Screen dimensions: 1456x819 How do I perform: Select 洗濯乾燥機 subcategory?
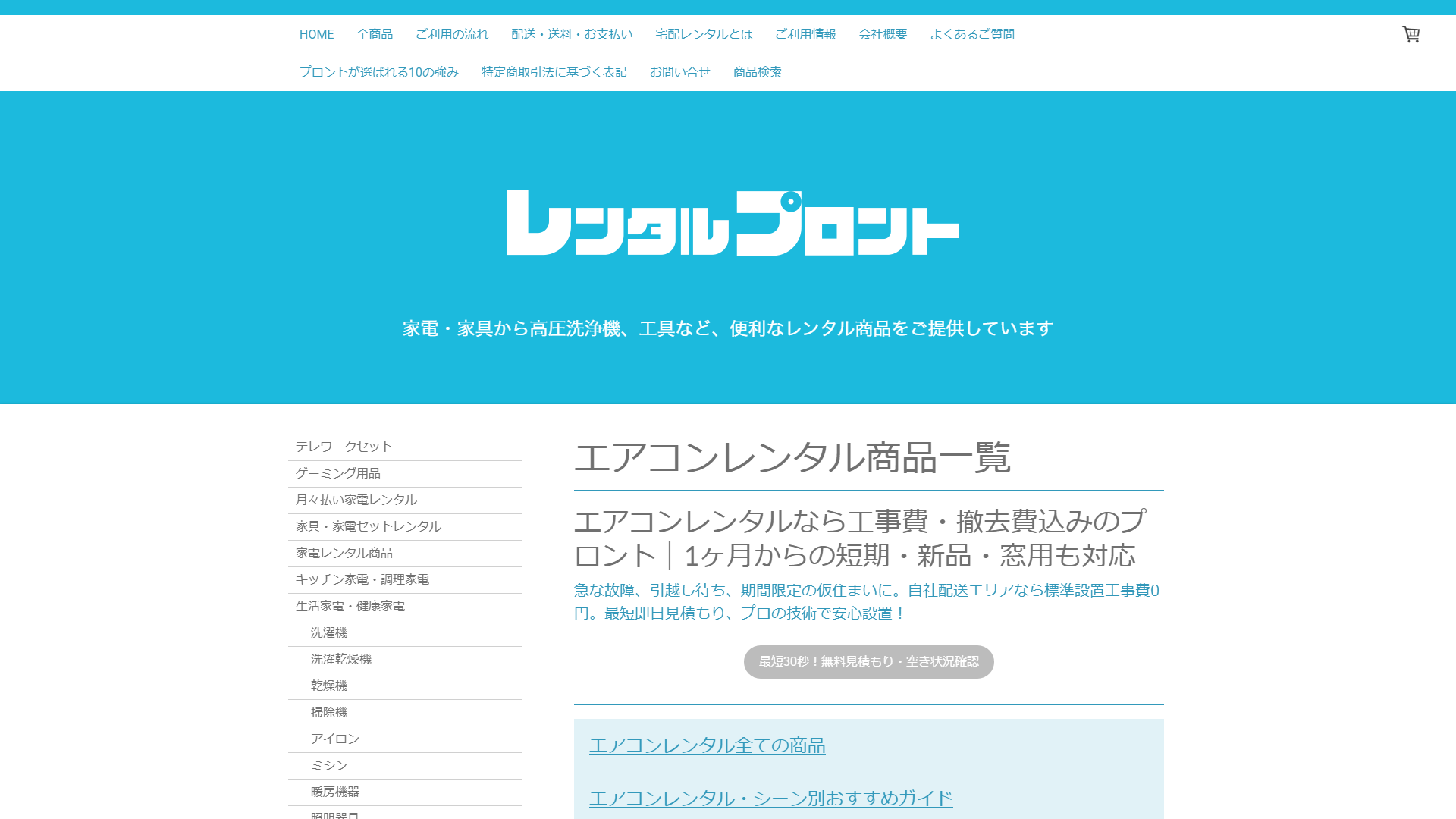(x=405, y=659)
